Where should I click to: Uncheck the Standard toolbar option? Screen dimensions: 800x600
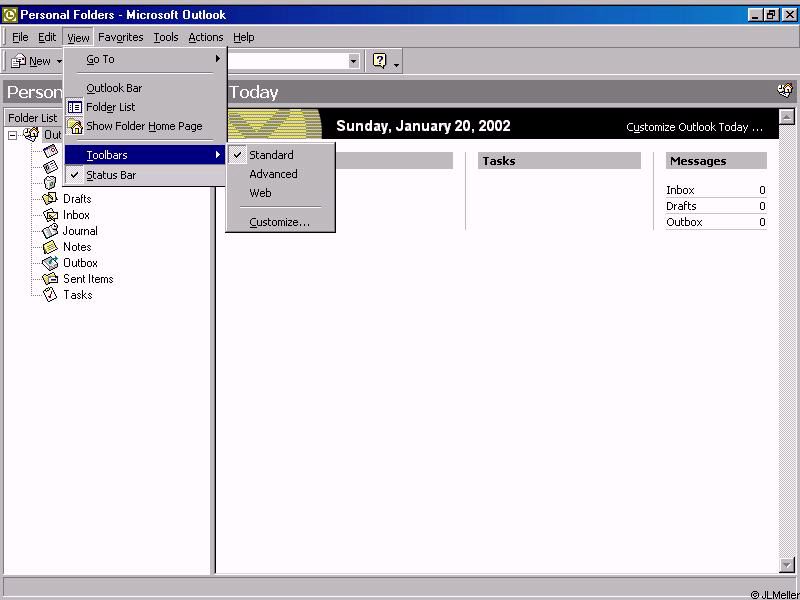pyautogui.click(x=280, y=155)
